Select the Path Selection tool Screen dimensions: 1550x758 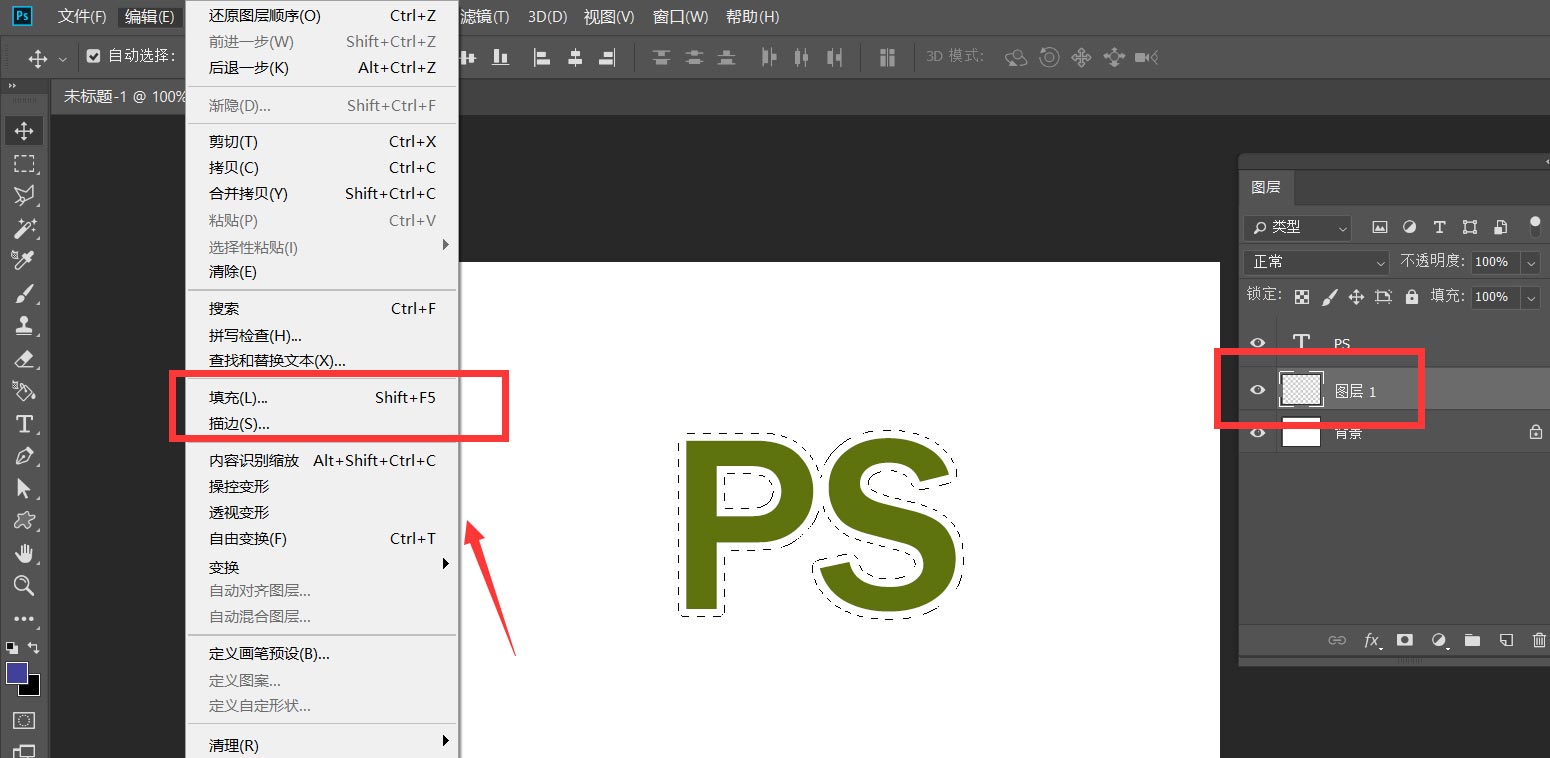[24, 488]
